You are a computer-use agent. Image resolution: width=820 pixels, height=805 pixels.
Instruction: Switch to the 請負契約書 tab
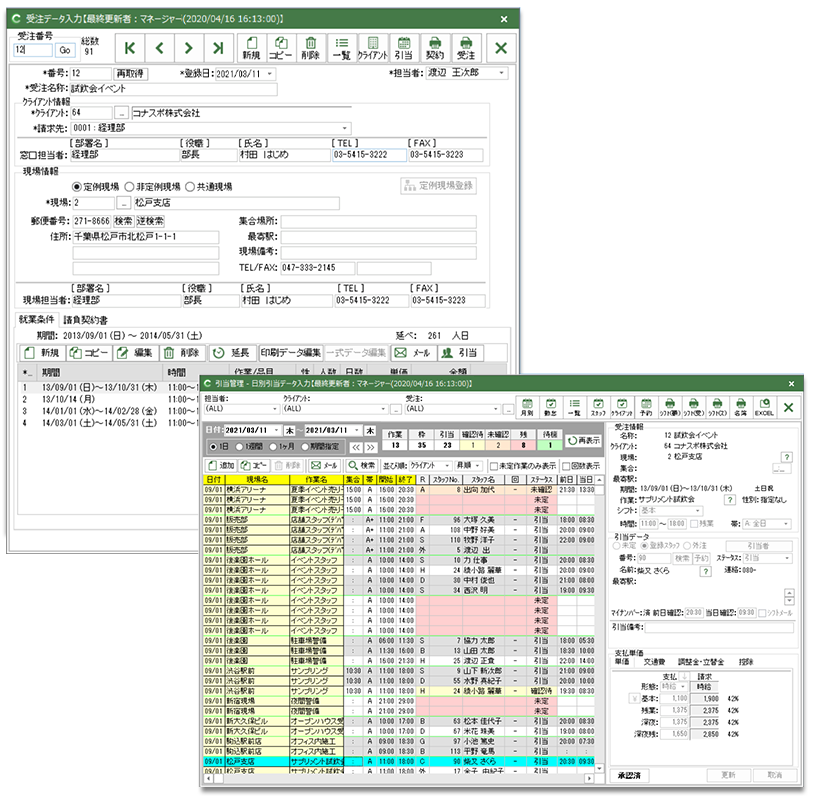click(x=85, y=320)
